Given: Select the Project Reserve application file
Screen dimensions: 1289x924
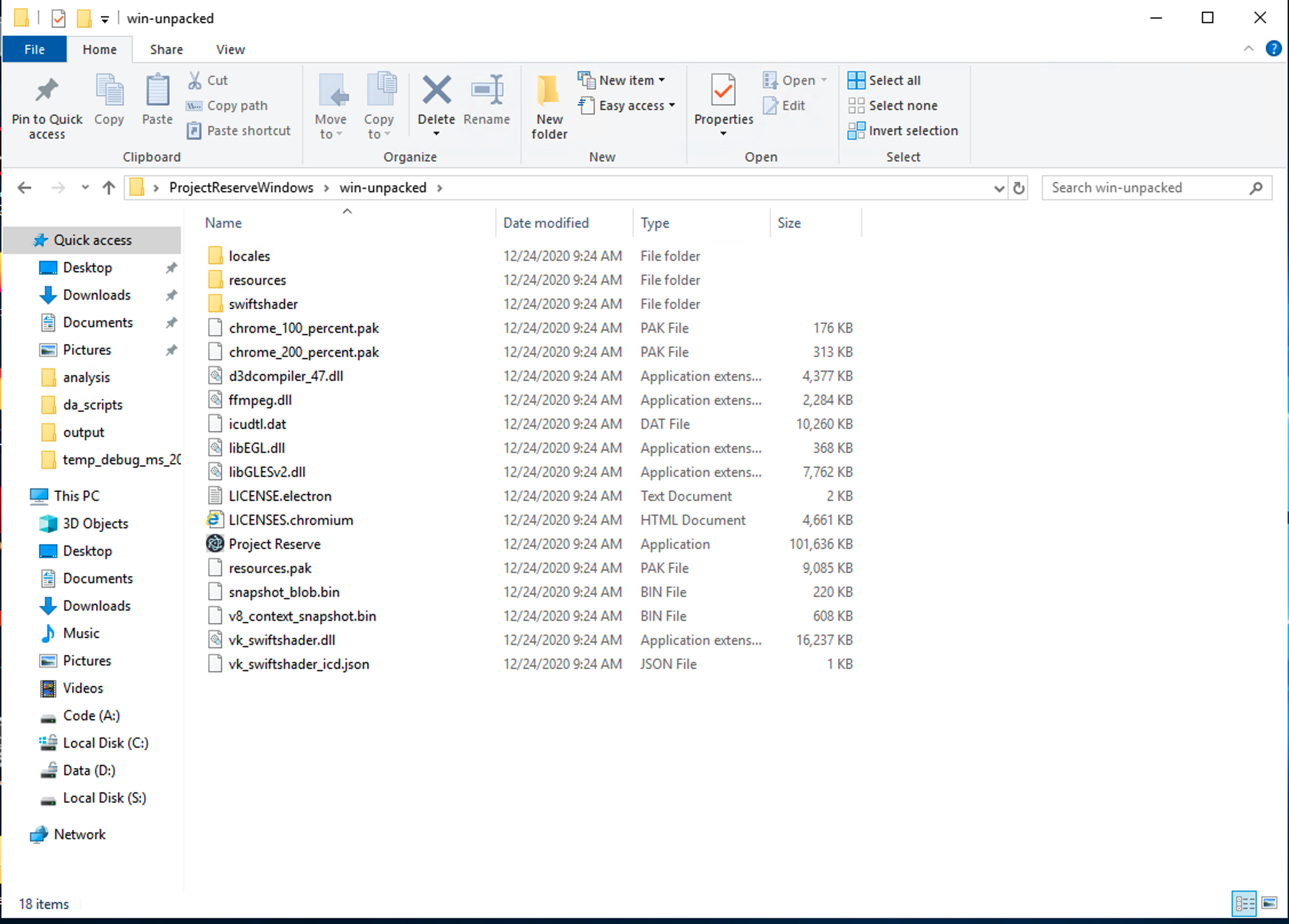Looking at the screenshot, I should [274, 544].
